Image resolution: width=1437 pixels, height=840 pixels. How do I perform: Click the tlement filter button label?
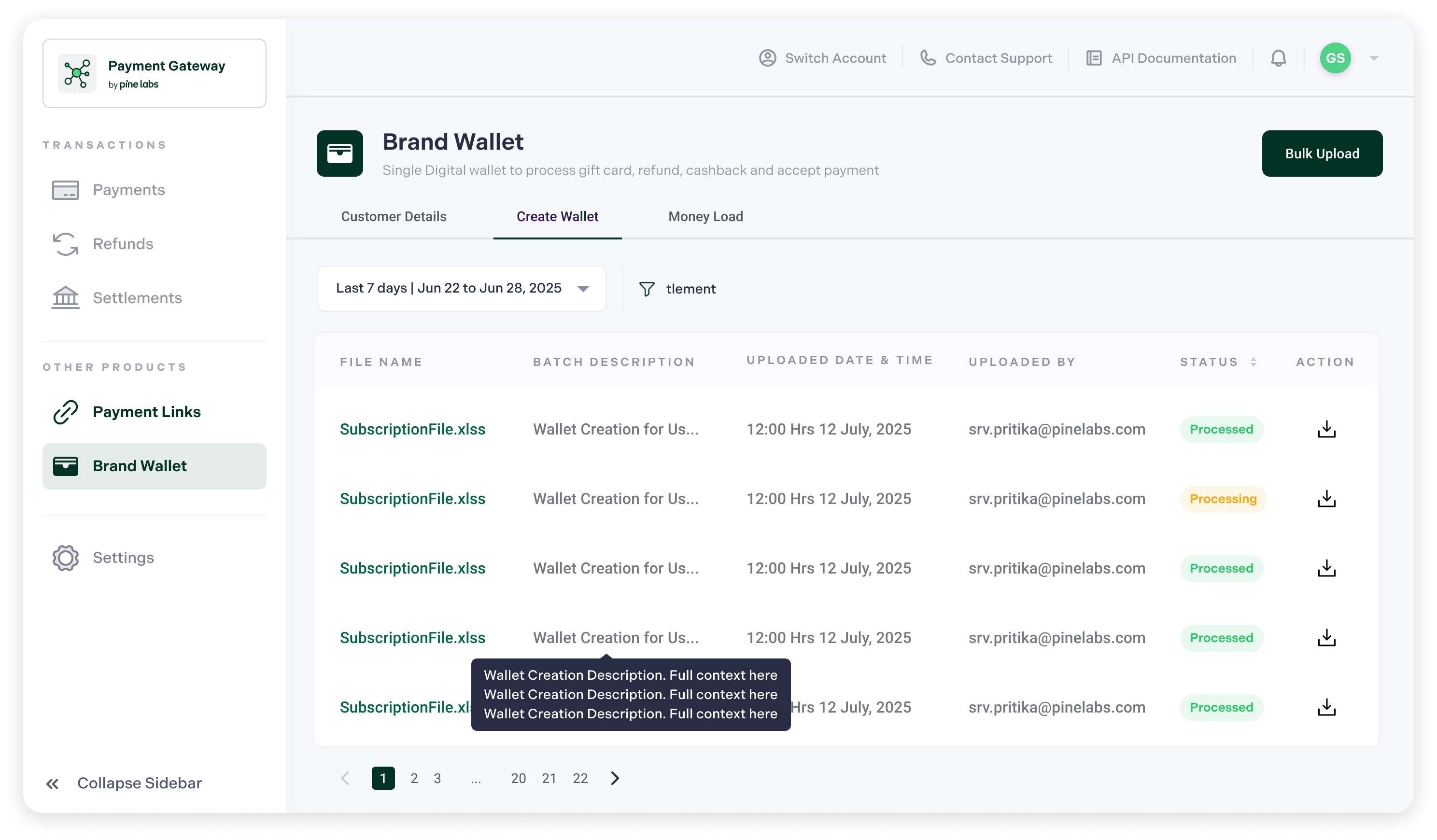coord(690,289)
